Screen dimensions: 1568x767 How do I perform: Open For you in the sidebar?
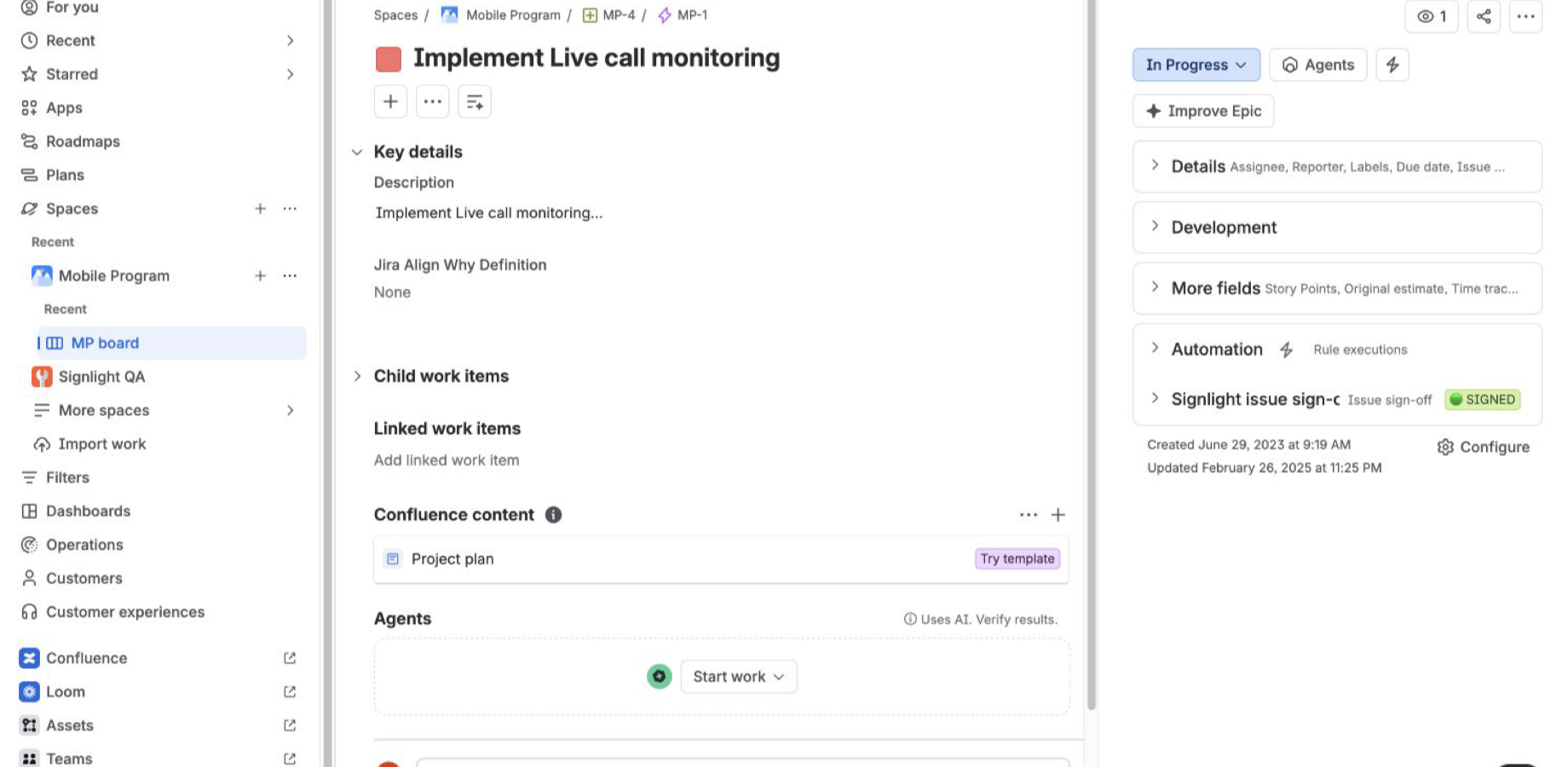(x=72, y=8)
